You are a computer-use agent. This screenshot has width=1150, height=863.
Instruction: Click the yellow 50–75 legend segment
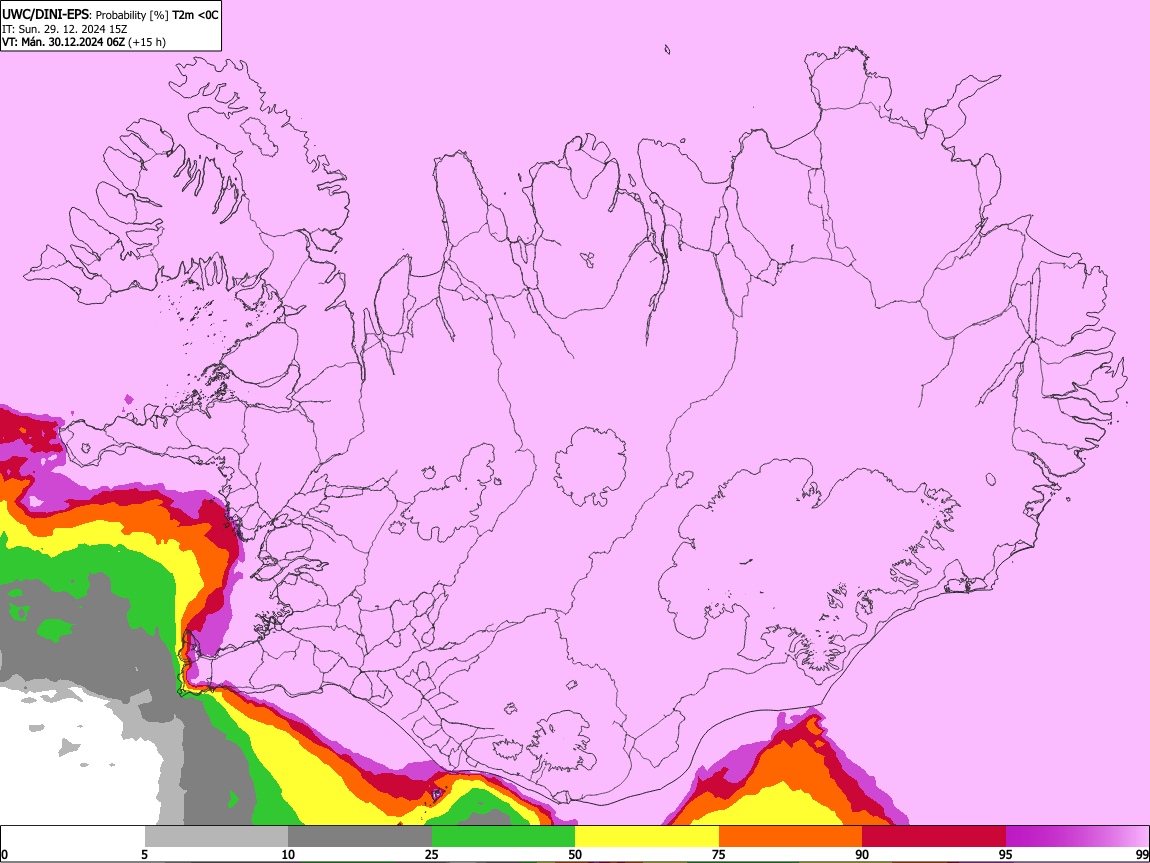coord(647,837)
